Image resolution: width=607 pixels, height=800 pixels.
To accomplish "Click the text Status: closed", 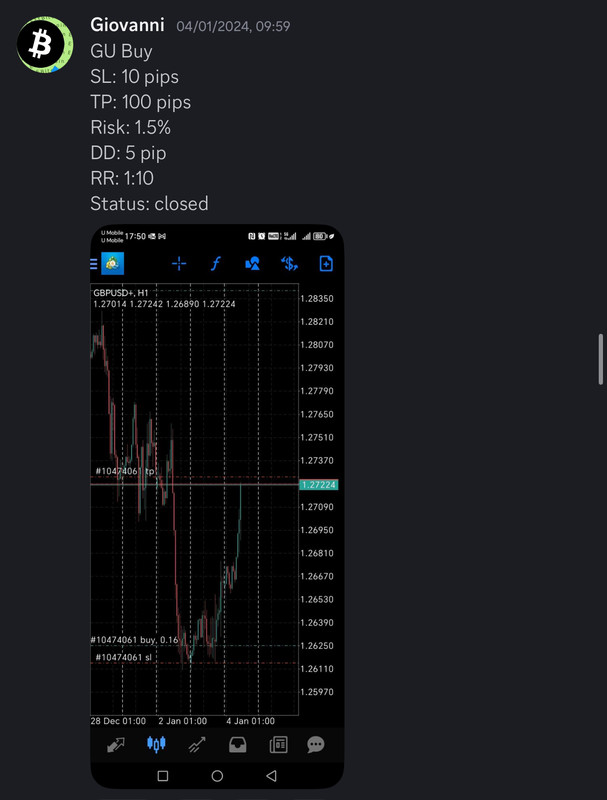I will pyautogui.click(x=149, y=204).
